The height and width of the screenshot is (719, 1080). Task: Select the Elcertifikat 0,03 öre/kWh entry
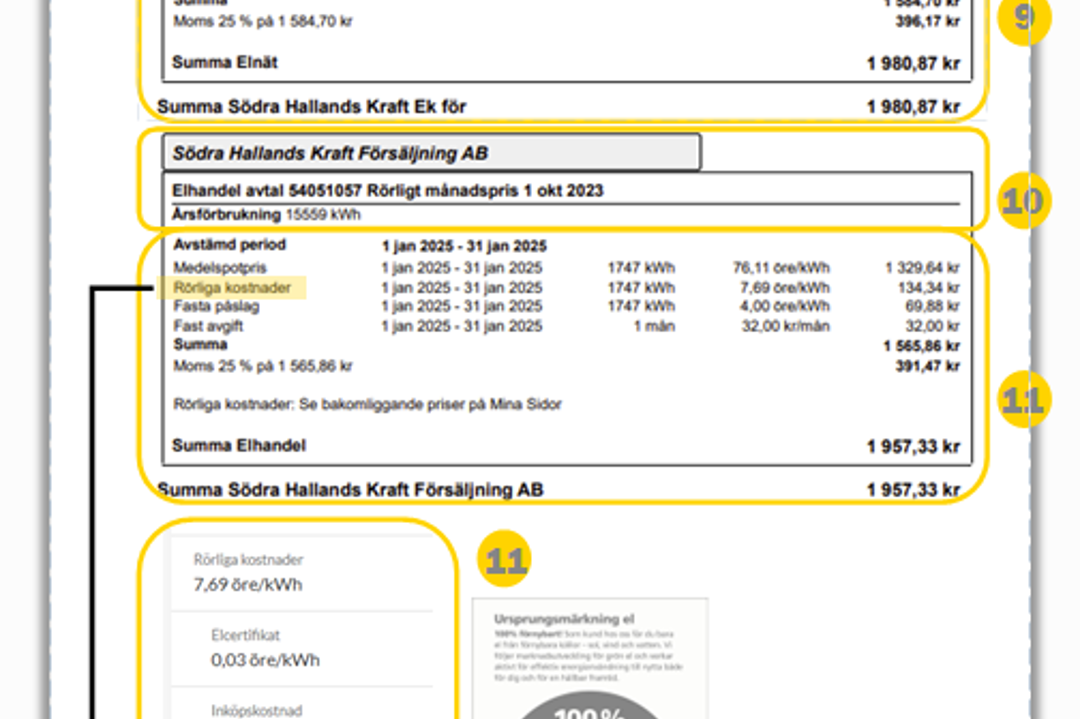(265, 650)
